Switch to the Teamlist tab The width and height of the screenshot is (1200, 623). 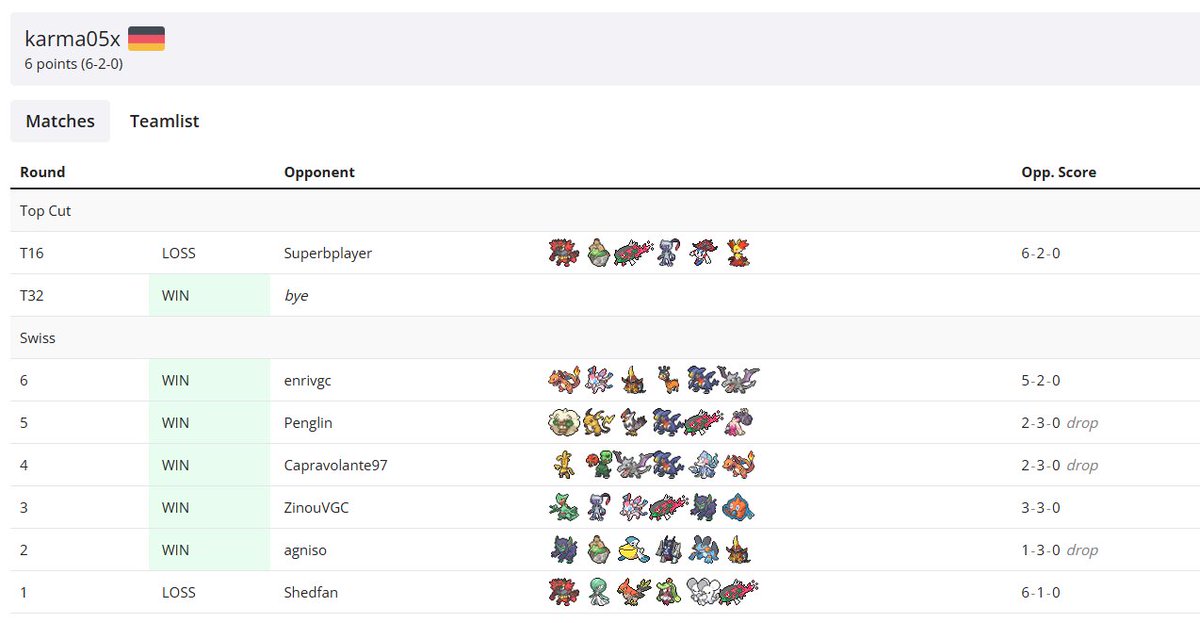click(x=164, y=121)
